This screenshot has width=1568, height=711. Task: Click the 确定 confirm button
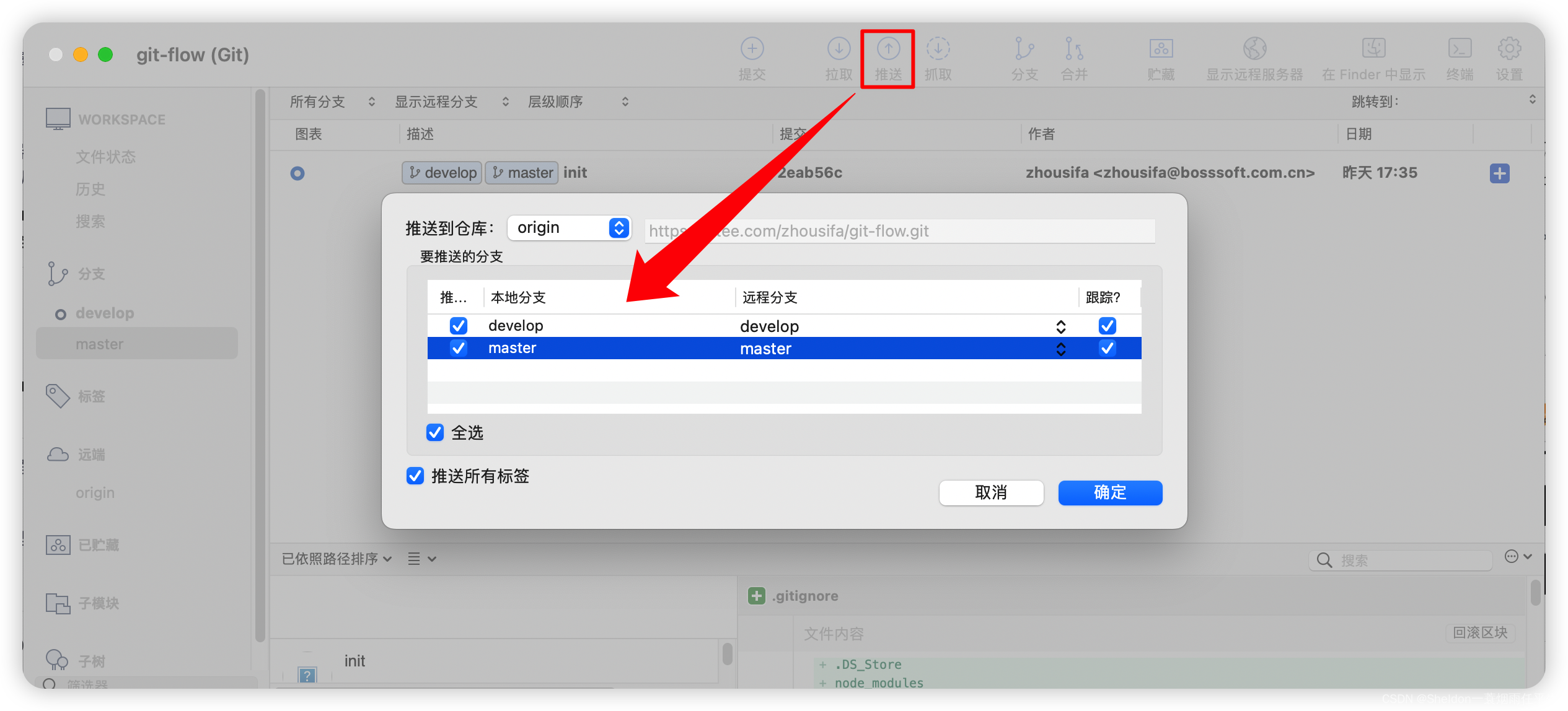pyautogui.click(x=1109, y=492)
